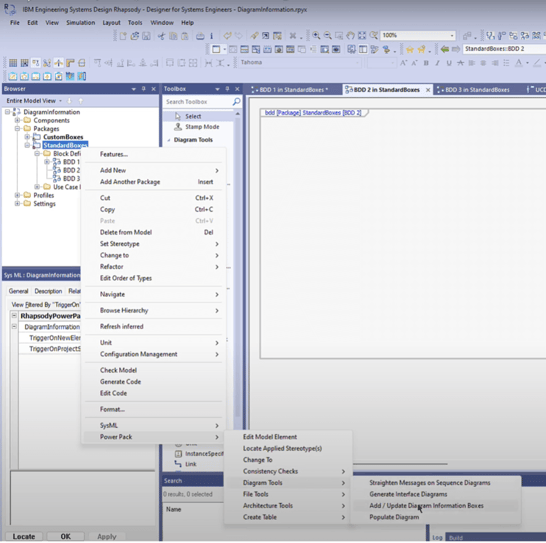Click the Fit to window icon
Screen dimensions: 546x543
(x=362, y=35)
